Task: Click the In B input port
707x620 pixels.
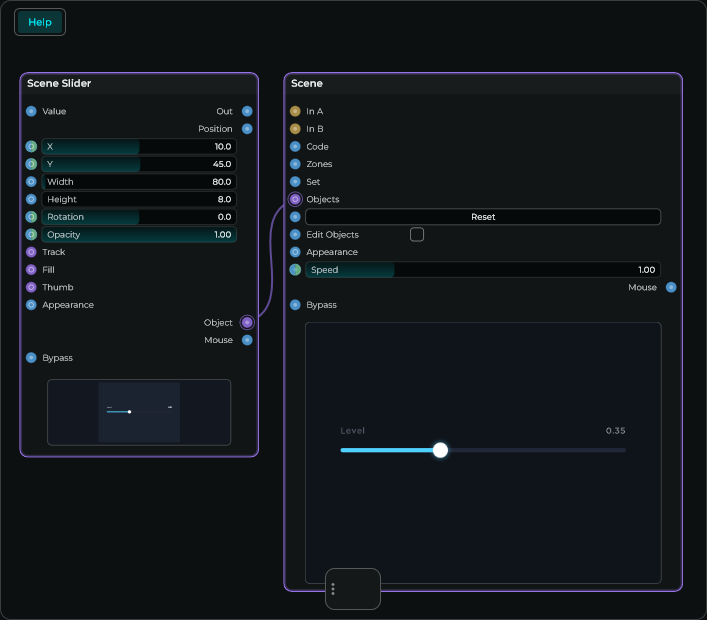Action: click(295, 129)
